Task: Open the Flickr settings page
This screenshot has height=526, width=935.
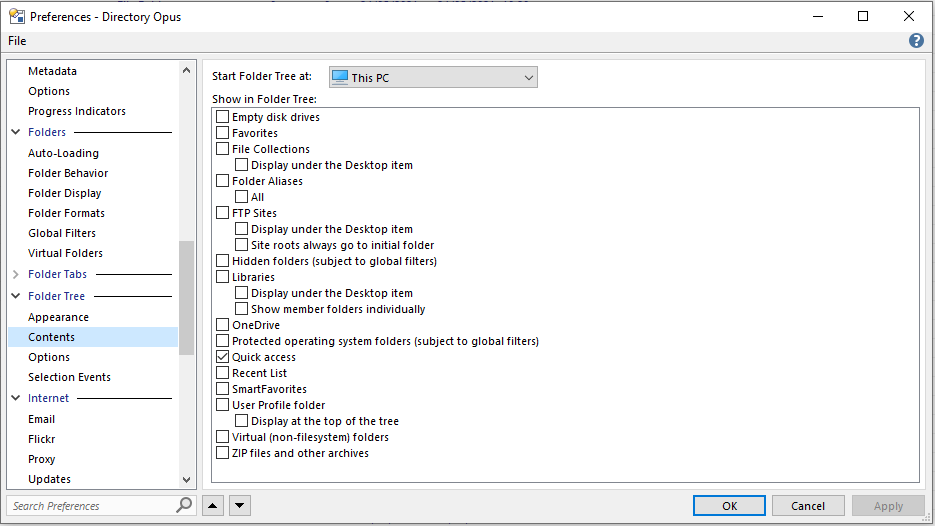Action: point(41,439)
